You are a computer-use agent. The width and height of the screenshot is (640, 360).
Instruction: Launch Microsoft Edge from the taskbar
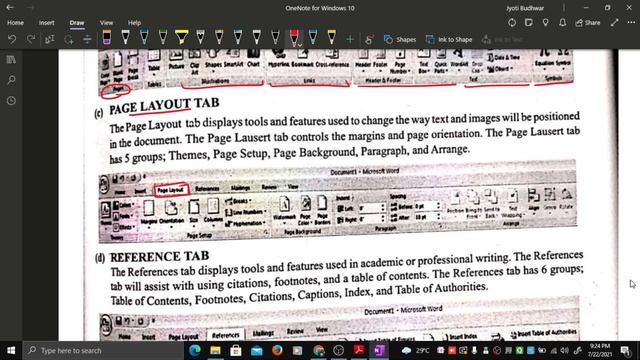(x=195, y=350)
